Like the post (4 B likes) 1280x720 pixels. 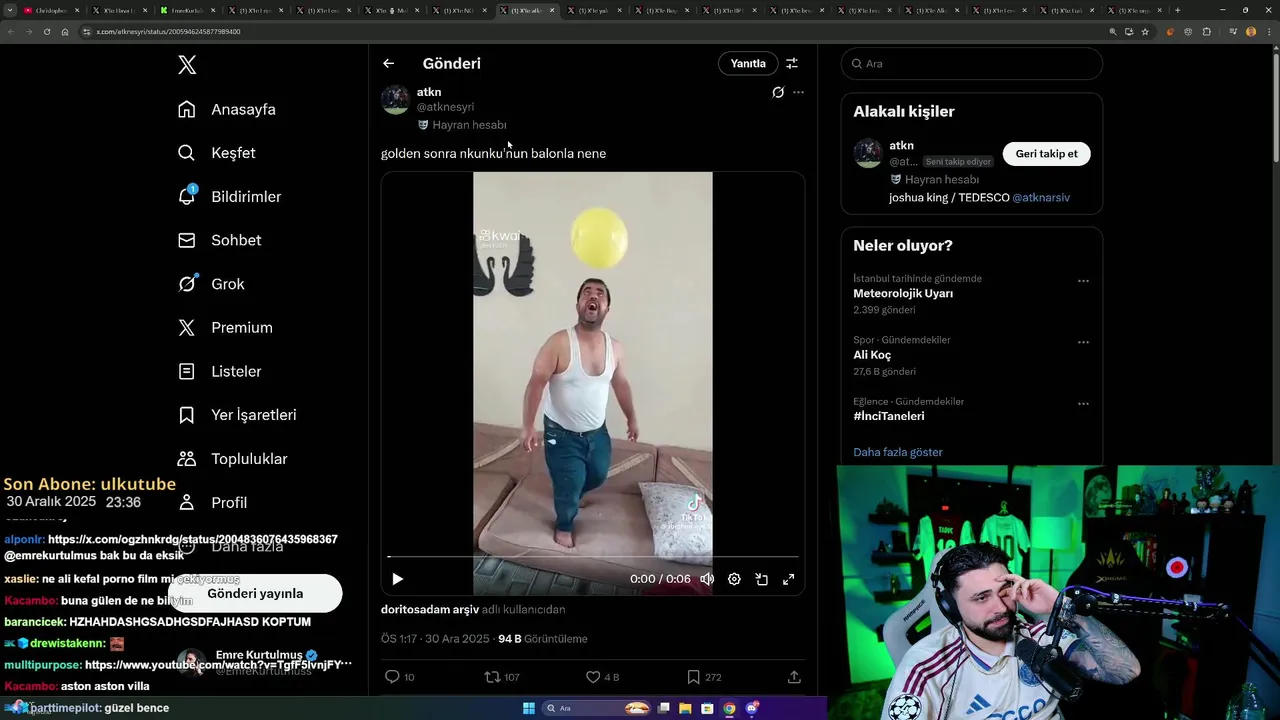pos(602,677)
